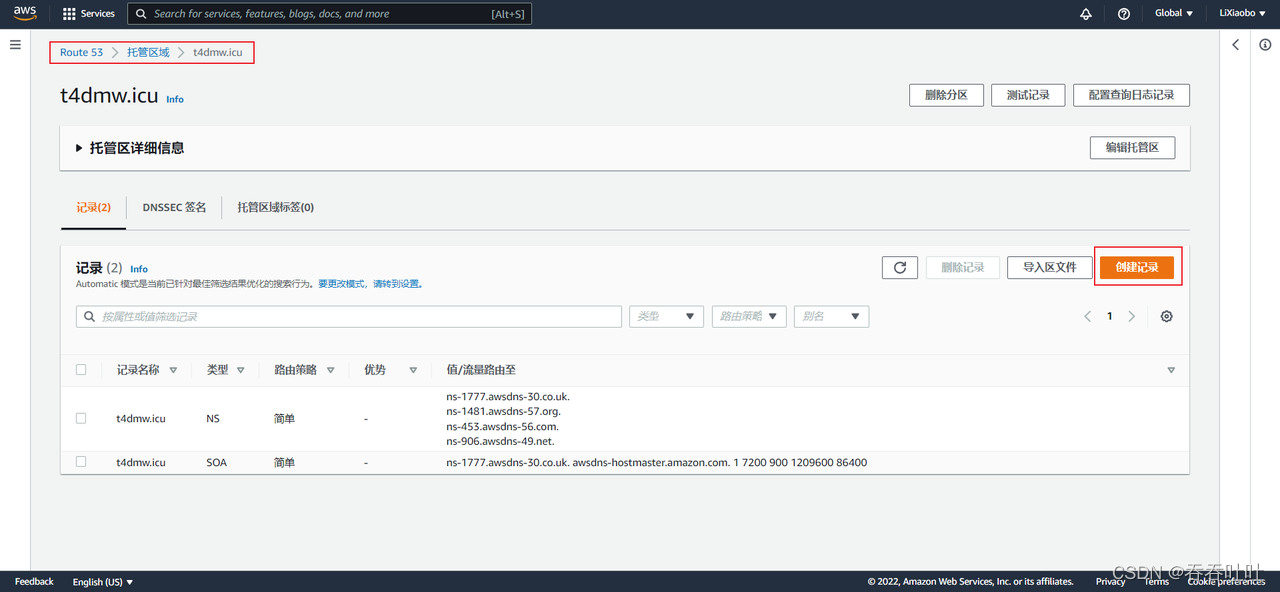1280x592 pixels.
Task: Select all records checkbox in header
Action: (x=81, y=370)
